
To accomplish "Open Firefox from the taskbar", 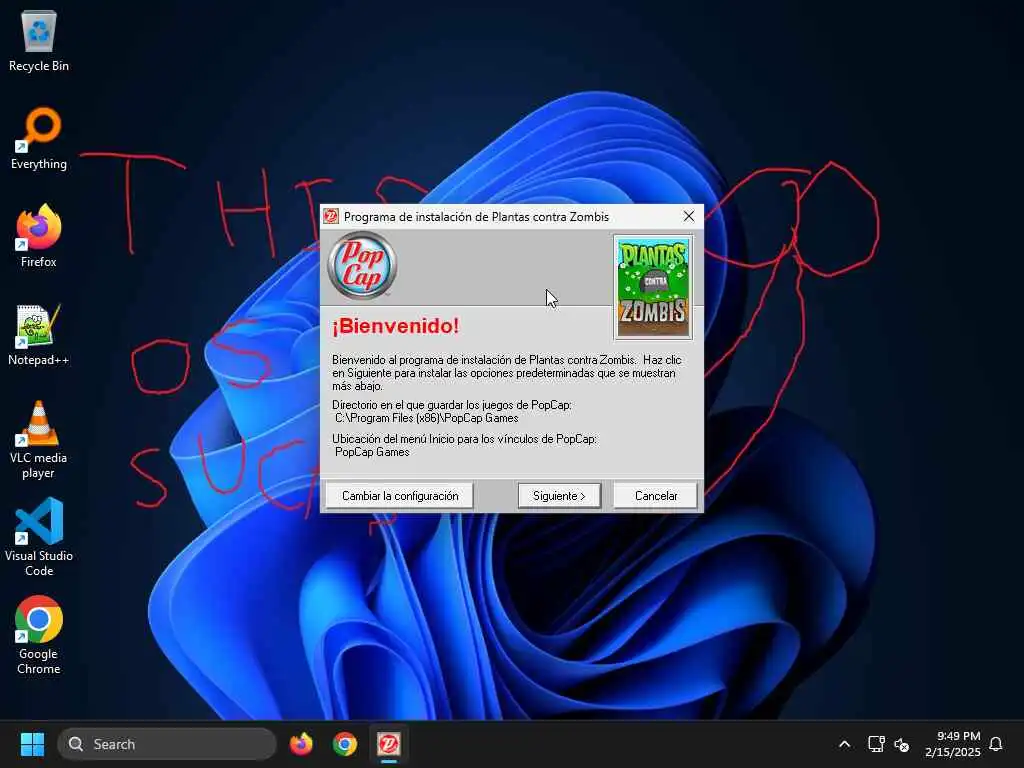I will pyautogui.click(x=301, y=744).
